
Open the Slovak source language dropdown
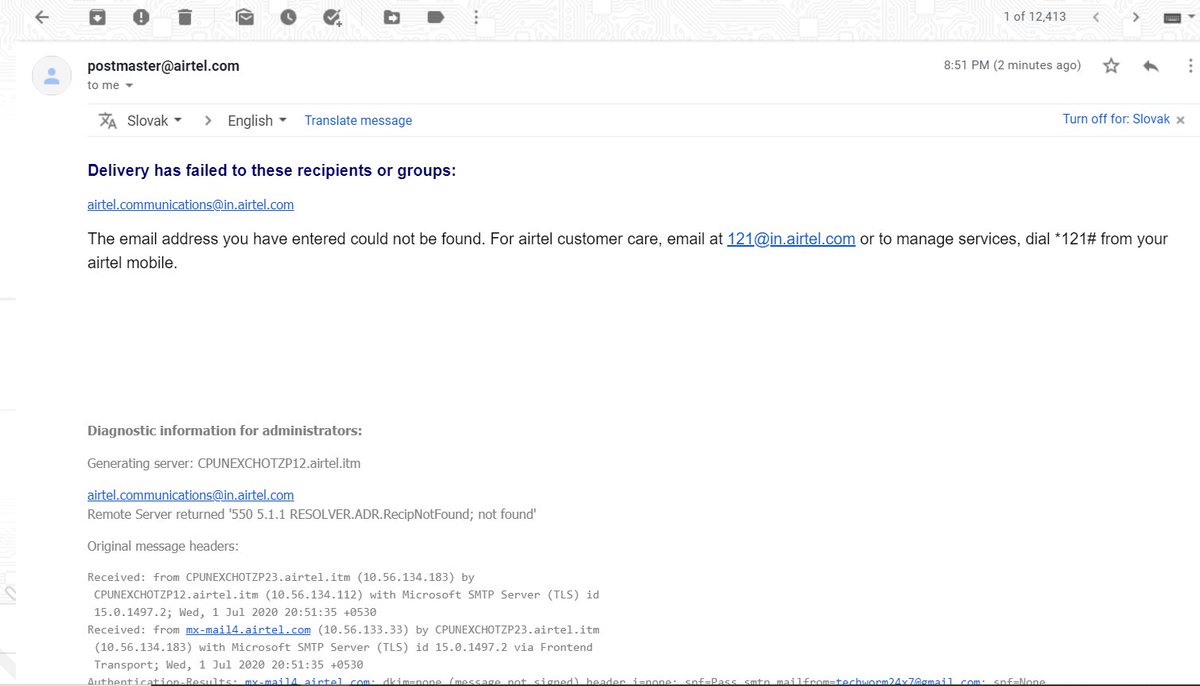(155, 120)
